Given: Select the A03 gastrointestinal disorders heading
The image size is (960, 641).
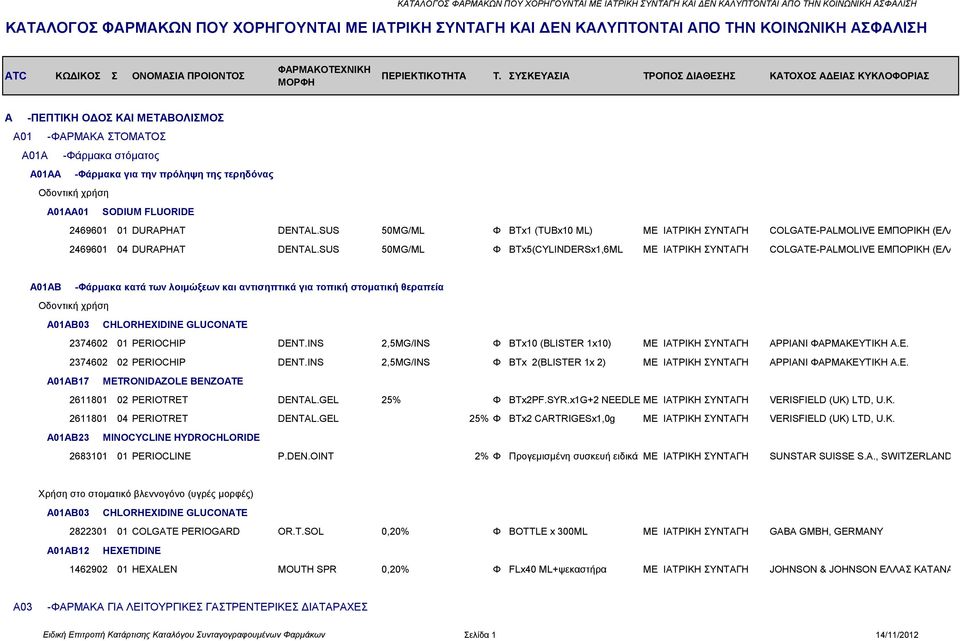Looking at the screenshot, I should (190, 607).
